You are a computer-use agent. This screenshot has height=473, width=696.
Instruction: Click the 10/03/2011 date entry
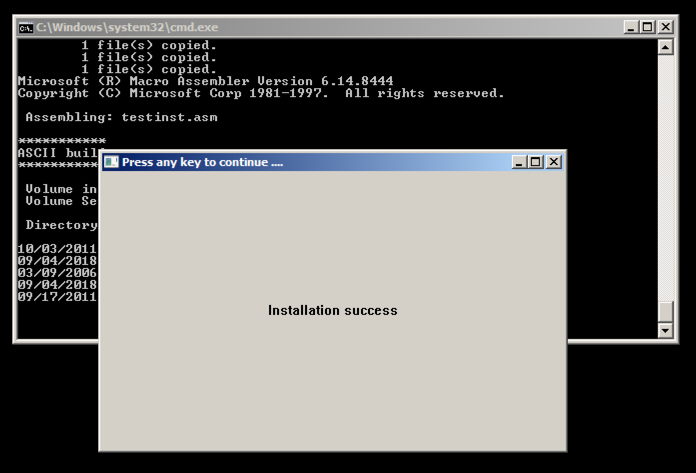tap(57, 248)
